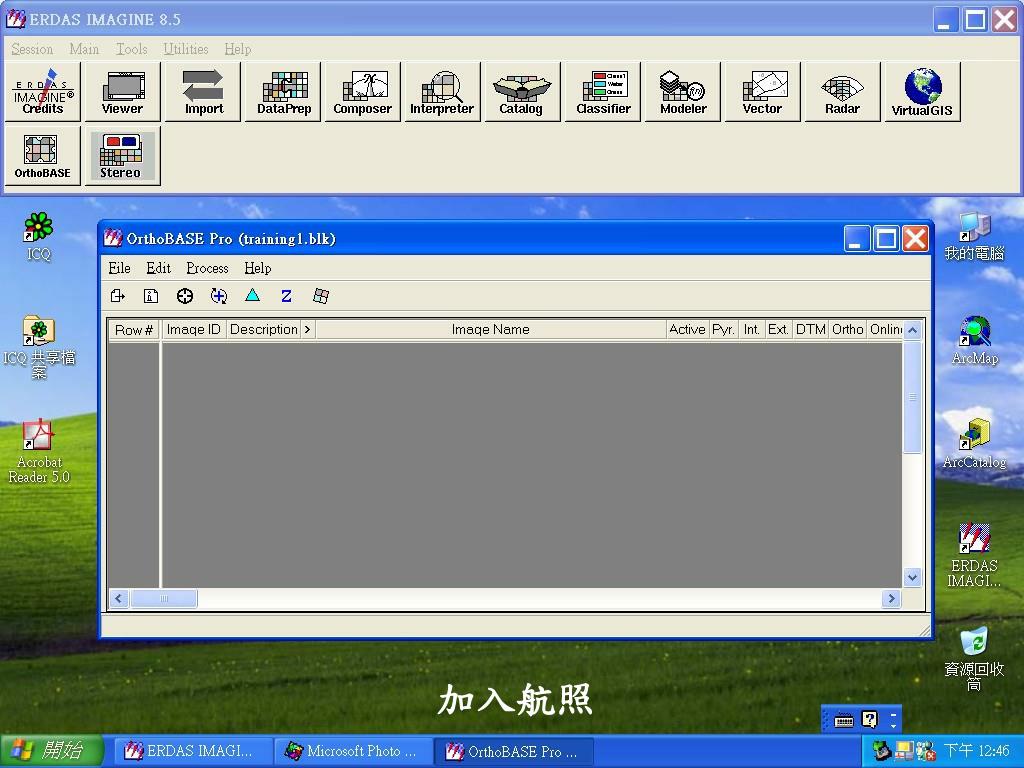
Task: Open OrthoBASE Process menu
Action: click(x=208, y=268)
